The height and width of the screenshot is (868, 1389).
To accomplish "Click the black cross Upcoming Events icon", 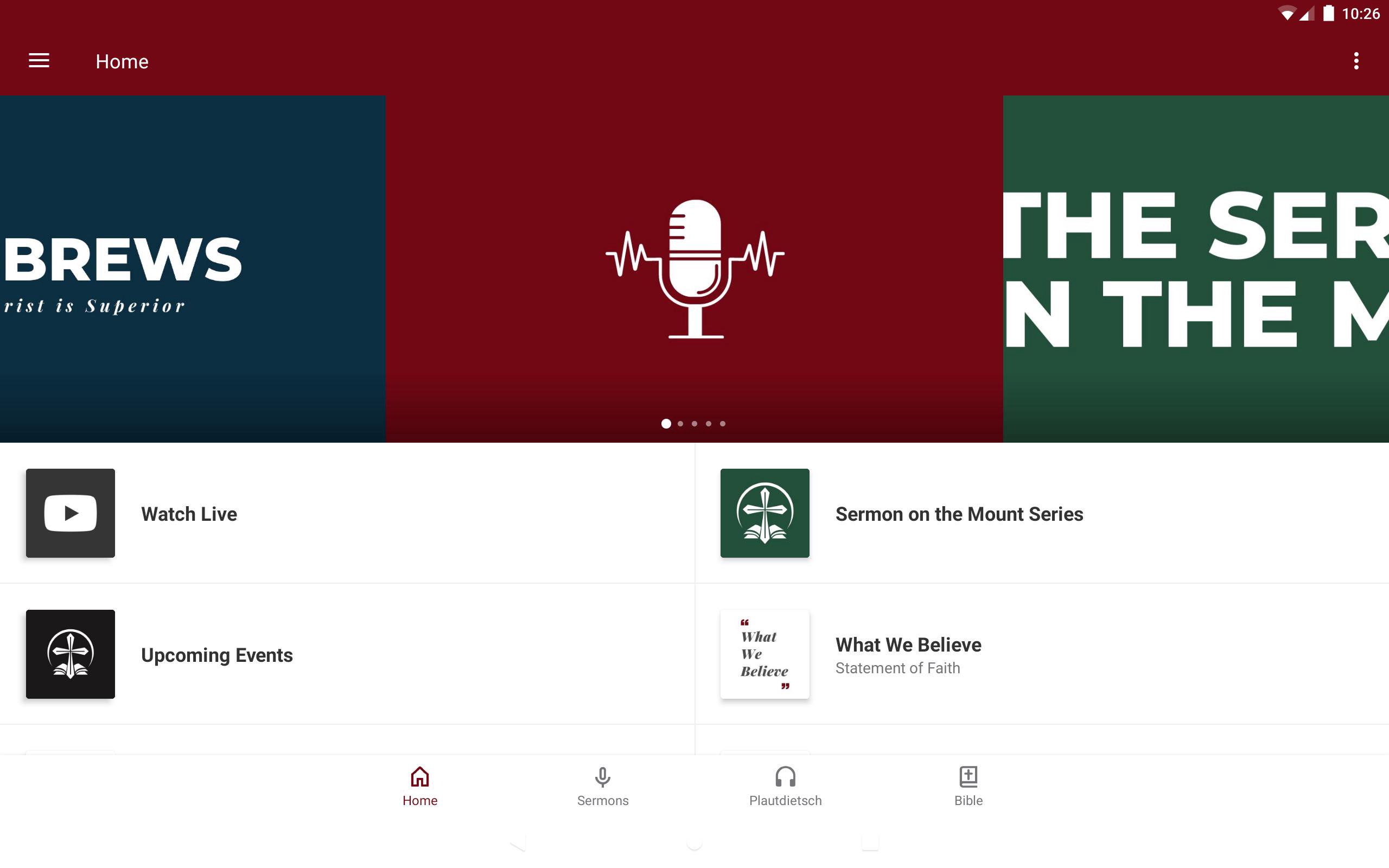I will point(71,654).
